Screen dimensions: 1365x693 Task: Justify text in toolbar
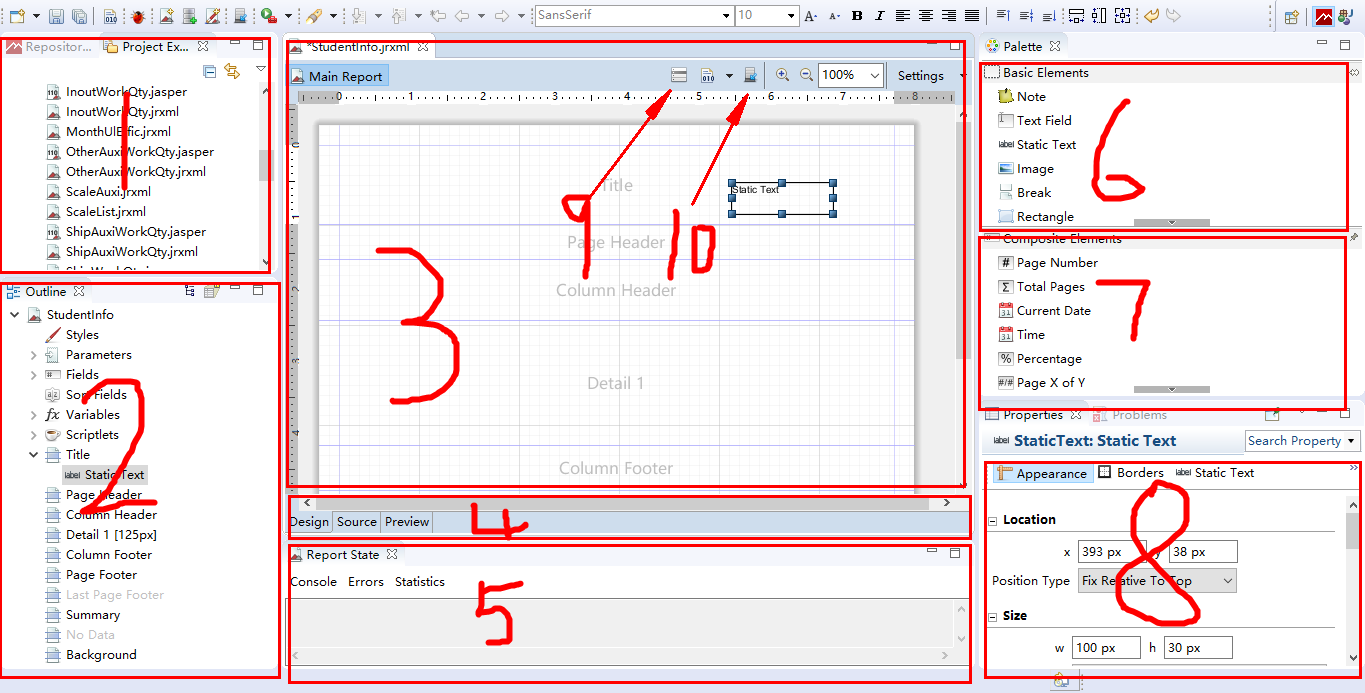(972, 16)
